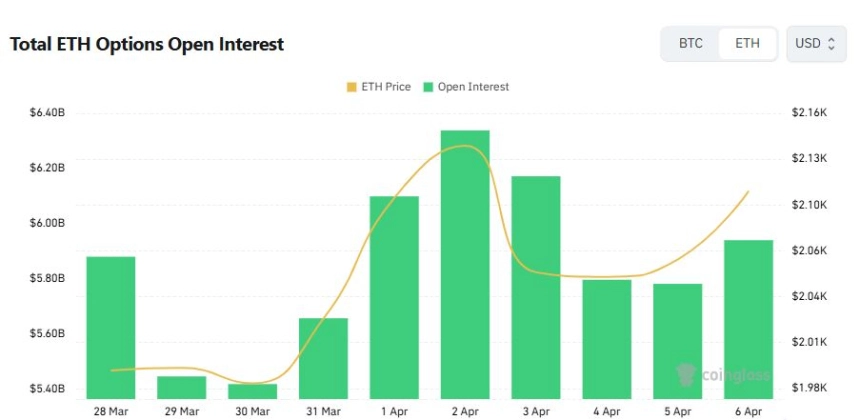
Task: Click the 4 Apr green bar
Action: click(x=607, y=338)
